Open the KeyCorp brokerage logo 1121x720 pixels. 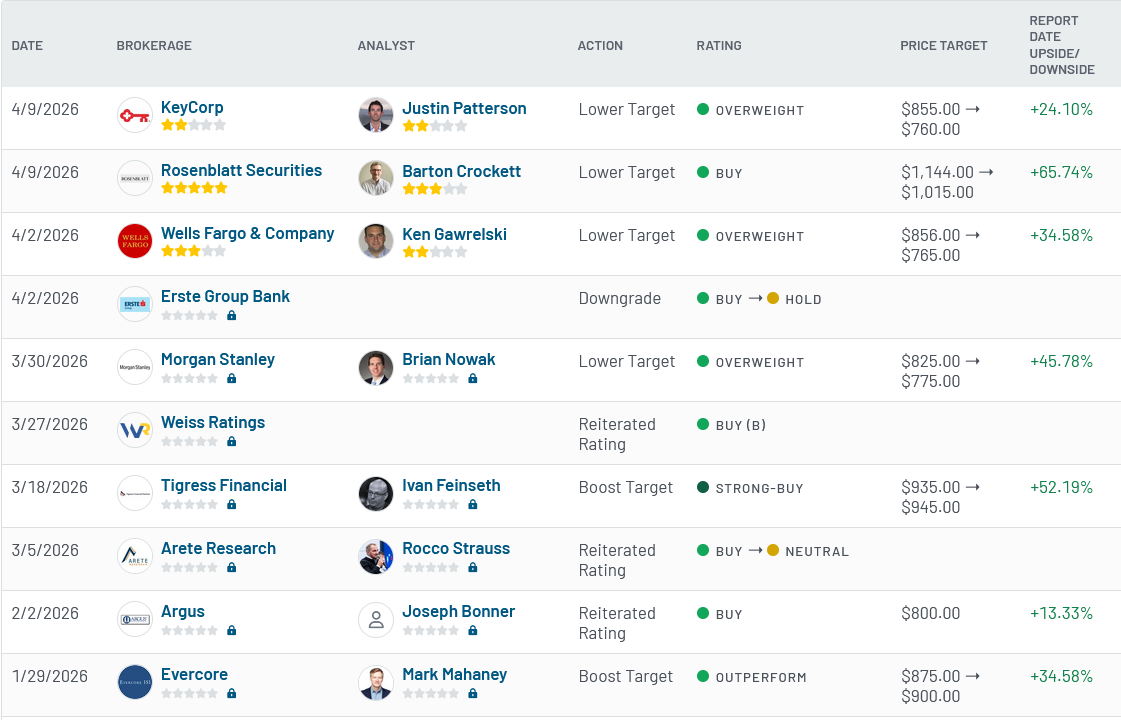point(134,115)
